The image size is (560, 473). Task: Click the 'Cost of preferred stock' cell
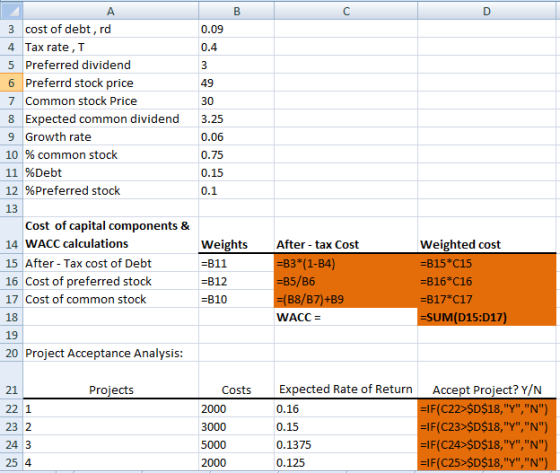tap(111, 281)
